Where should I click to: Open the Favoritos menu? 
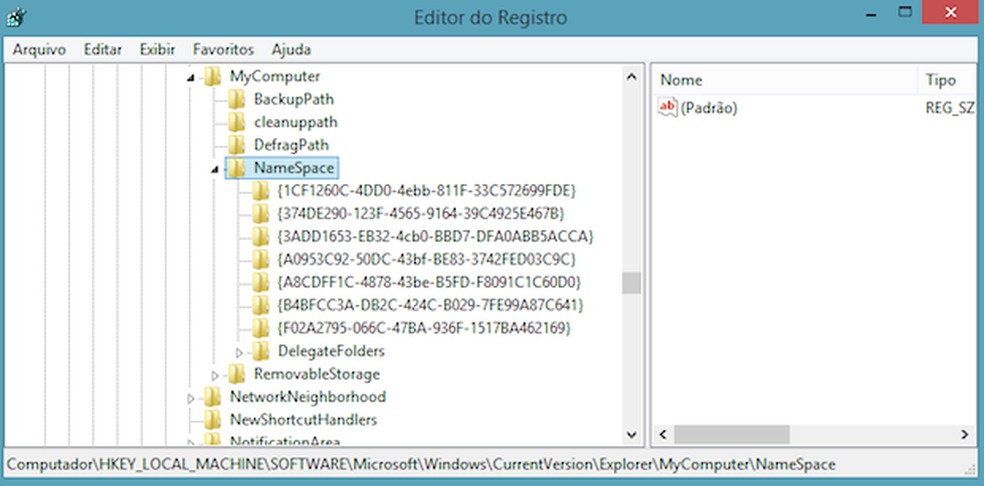pos(223,50)
